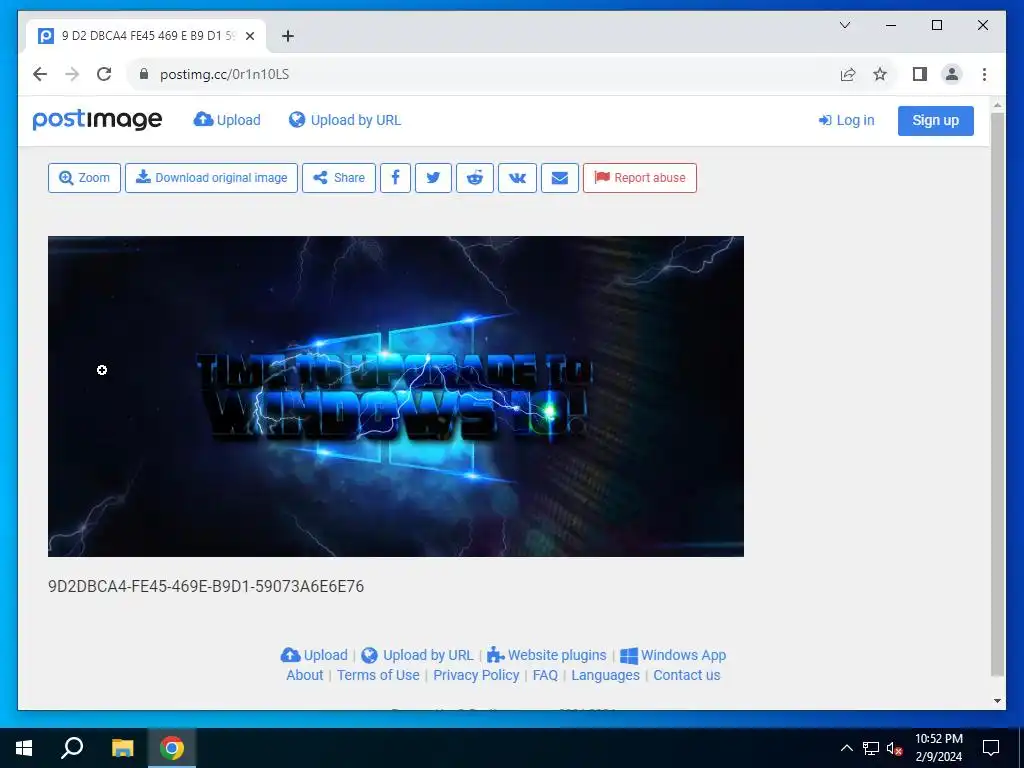The height and width of the screenshot is (768, 1024).
Task: Share the image on VK
Action: tap(517, 178)
